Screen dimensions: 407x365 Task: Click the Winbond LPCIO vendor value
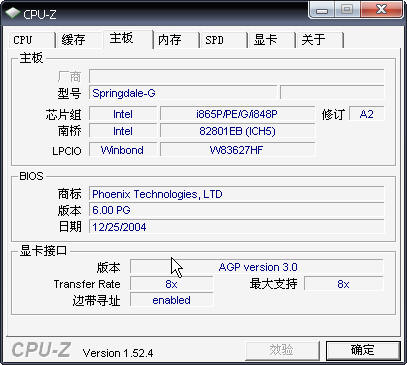[123, 150]
